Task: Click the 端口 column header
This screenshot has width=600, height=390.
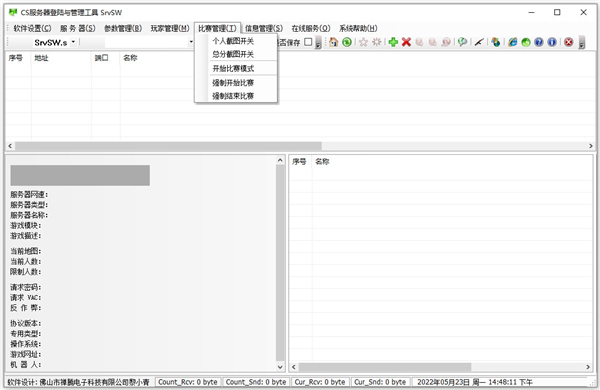Action: 106,58
